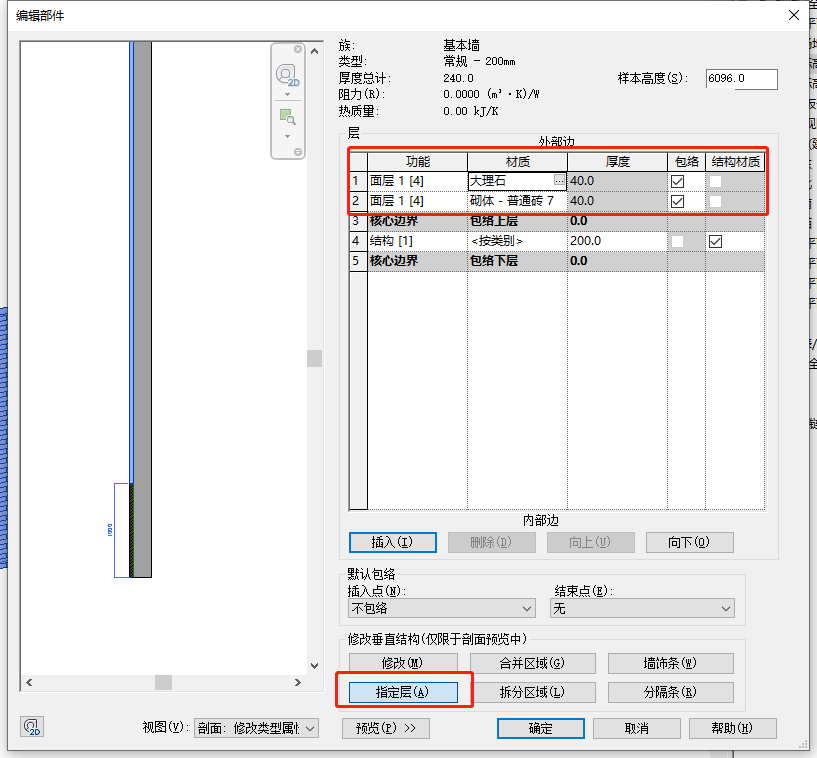Expand the steering wheel dropdown arrow

point(287,94)
